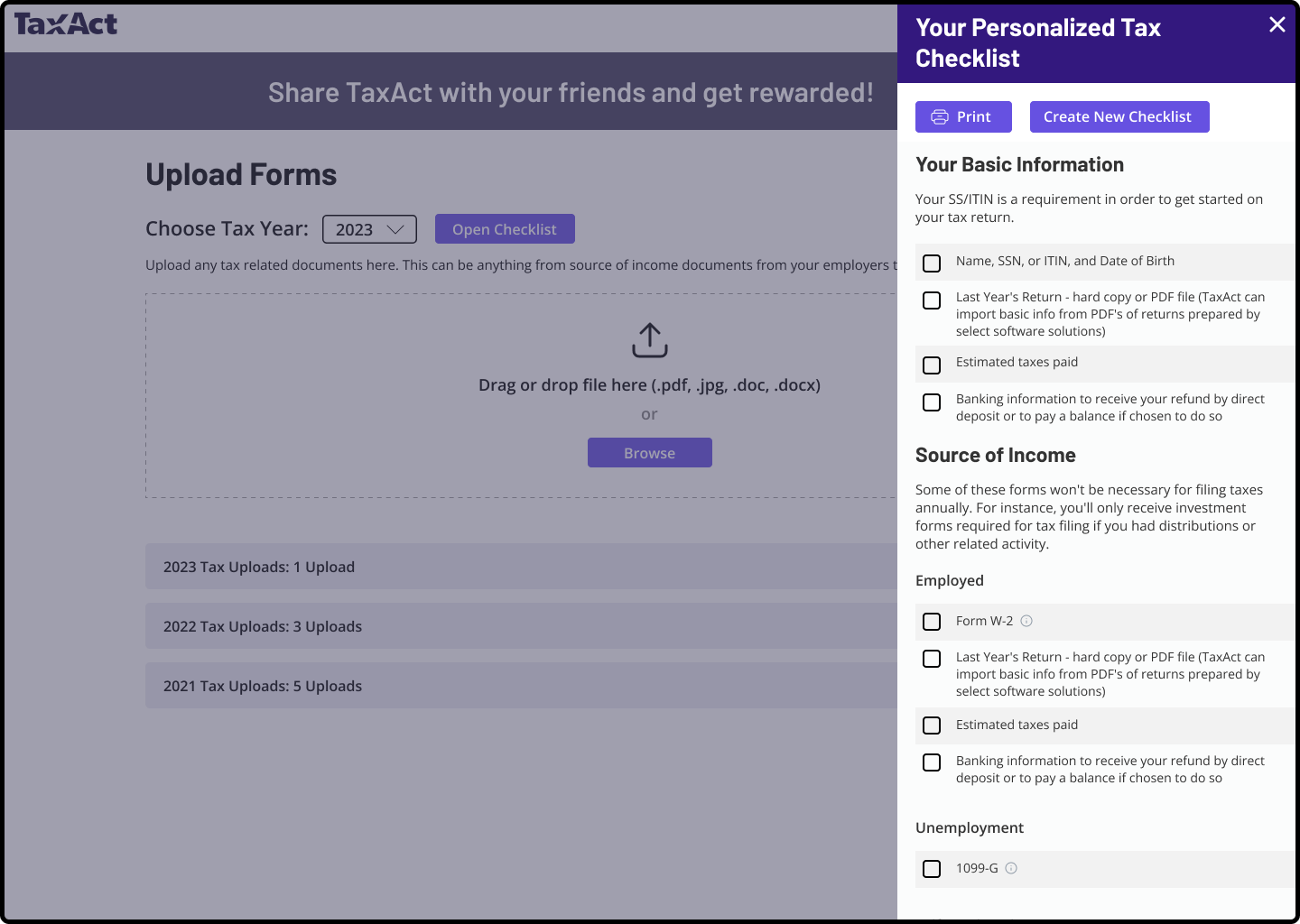Screen dimensions: 1300x924
Task: Expand 2022 Tax Uploads: 3 Uploads
Action: (521, 626)
